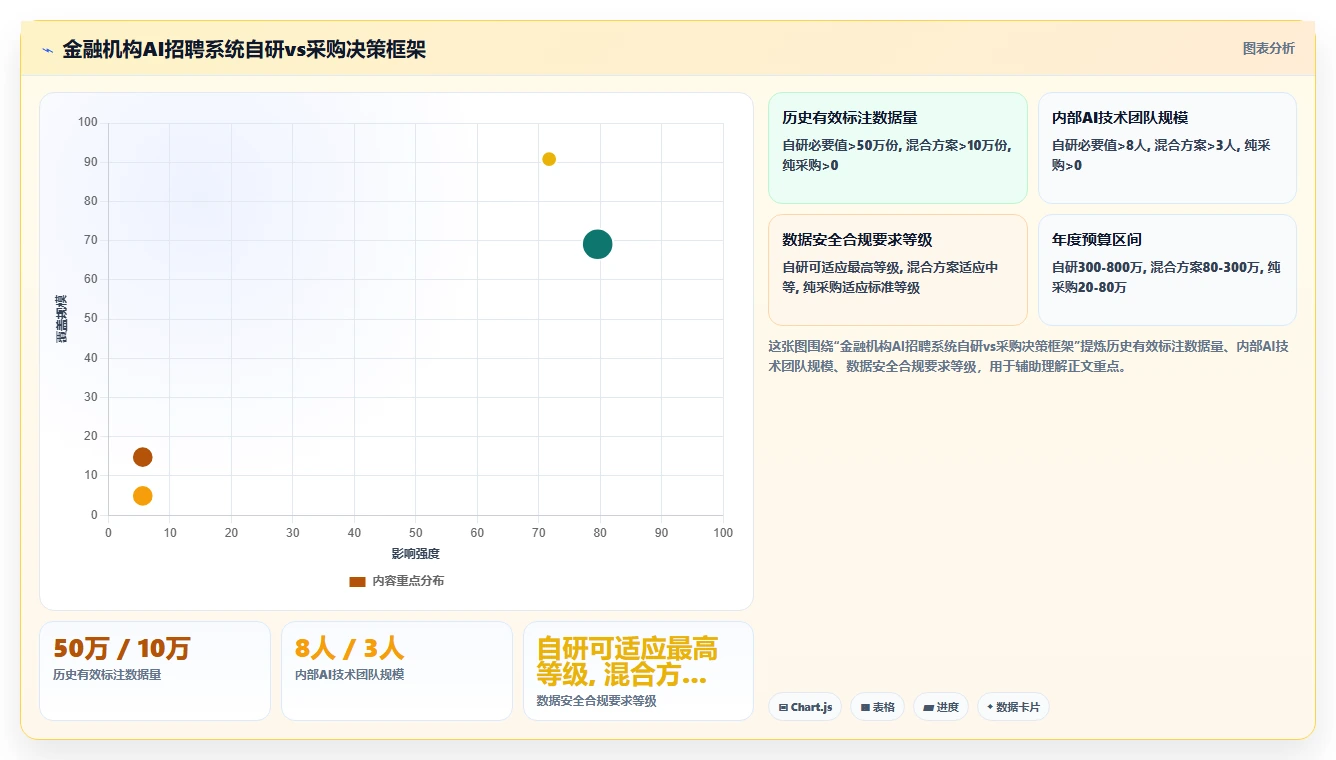Click the small yellow bubble near top
Screen dimensions: 1336x760
tap(549, 159)
